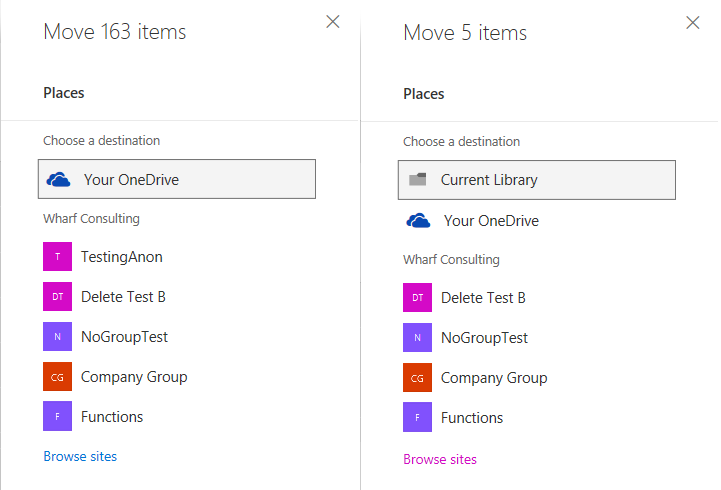Click the OneDrive cloud icon in left panel
Screen dimensions: 721x490
coord(59,180)
